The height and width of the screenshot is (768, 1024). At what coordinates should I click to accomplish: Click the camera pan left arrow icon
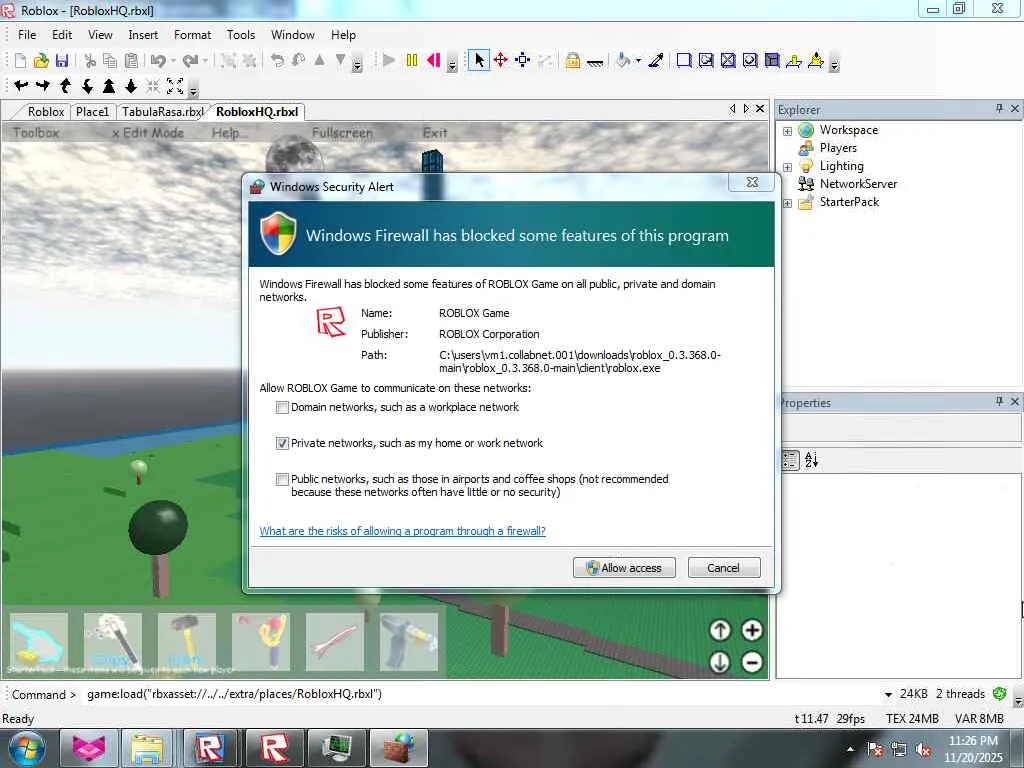tap(21, 86)
